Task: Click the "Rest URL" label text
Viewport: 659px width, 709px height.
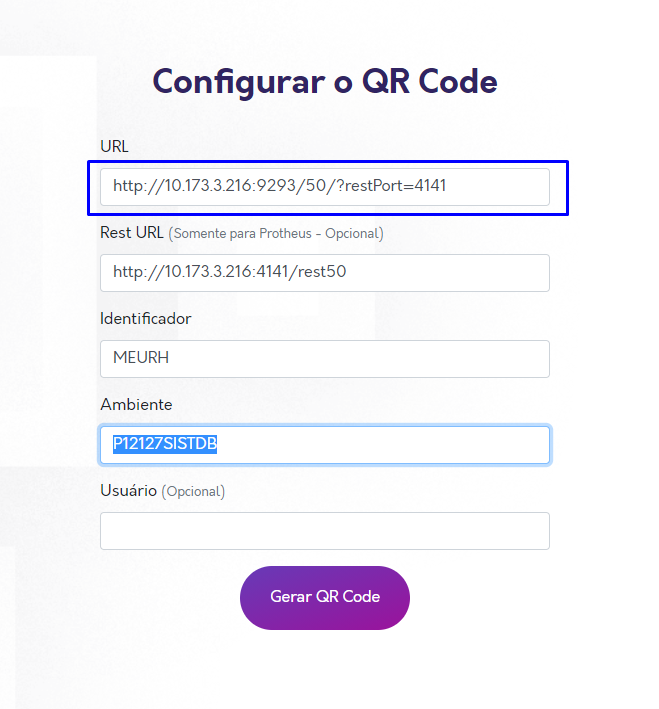Action: pyautogui.click(x=132, y=232)
